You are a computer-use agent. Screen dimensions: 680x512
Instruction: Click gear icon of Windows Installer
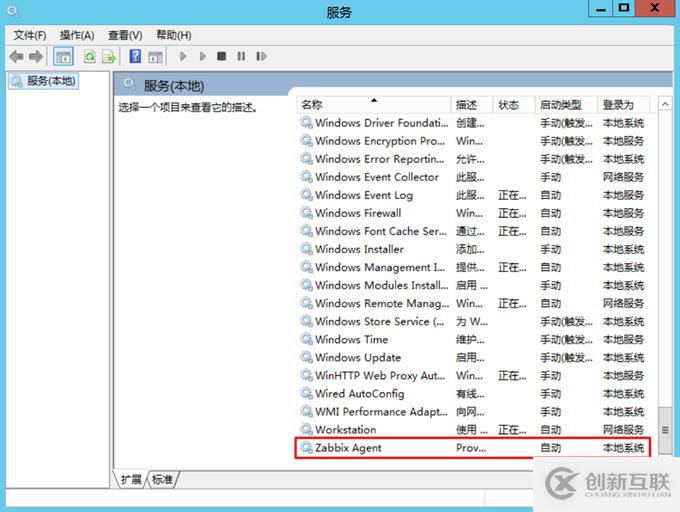[306, 249]
